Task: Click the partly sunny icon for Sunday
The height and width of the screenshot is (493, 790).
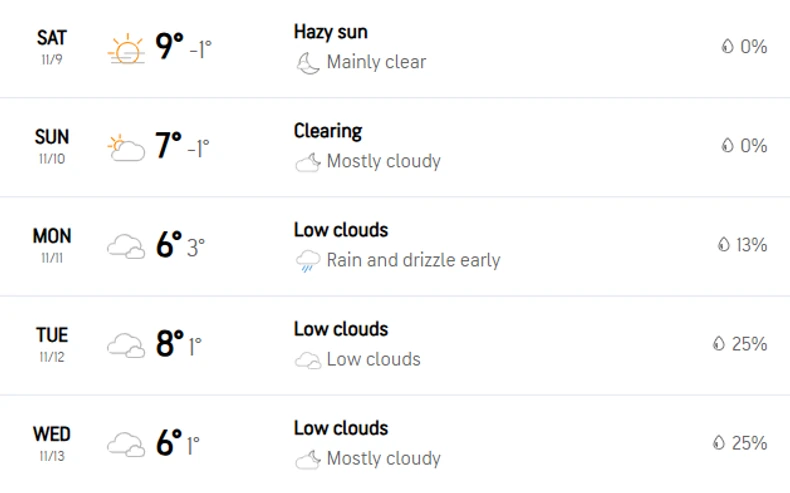Action: (x=126, y=148)
